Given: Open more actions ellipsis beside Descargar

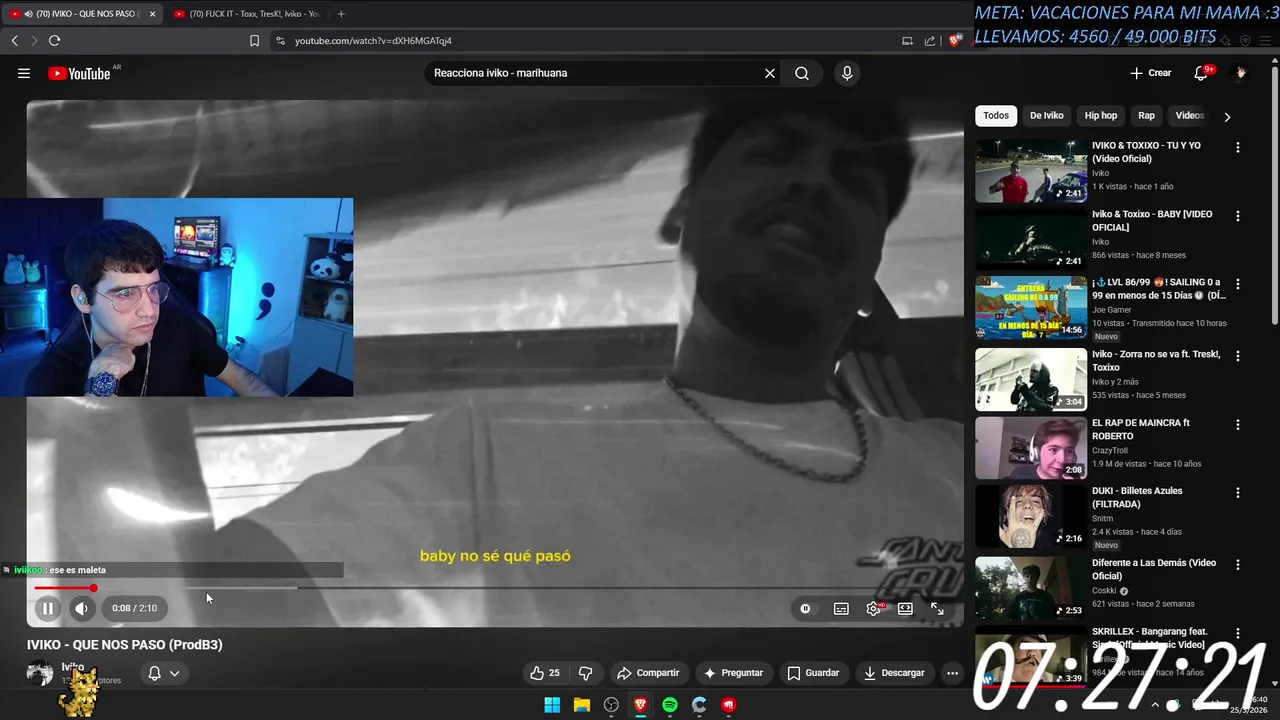Looking at the screenshot, I should tap(952, 673).
